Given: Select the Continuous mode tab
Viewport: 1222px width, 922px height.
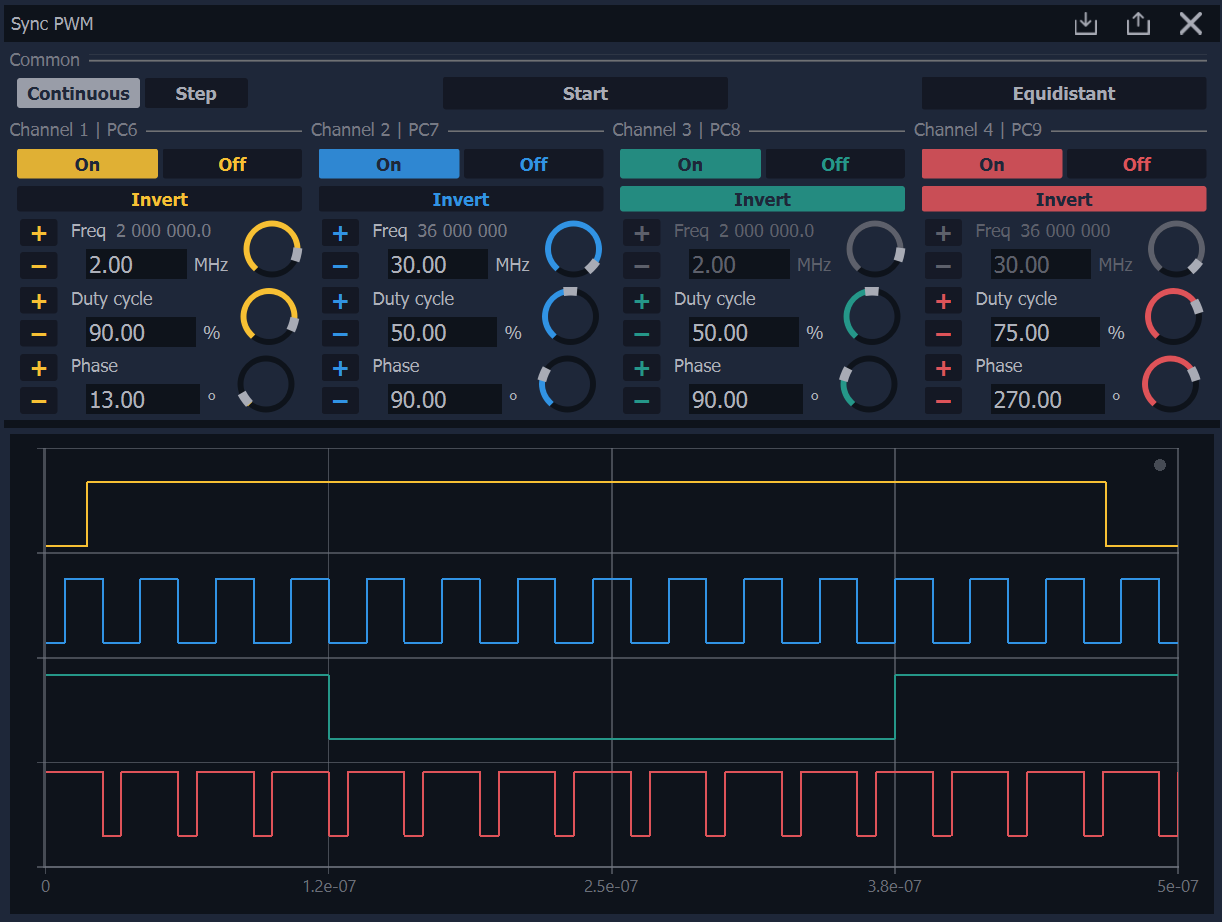Looking at the screenshot, I should (78, 94).
